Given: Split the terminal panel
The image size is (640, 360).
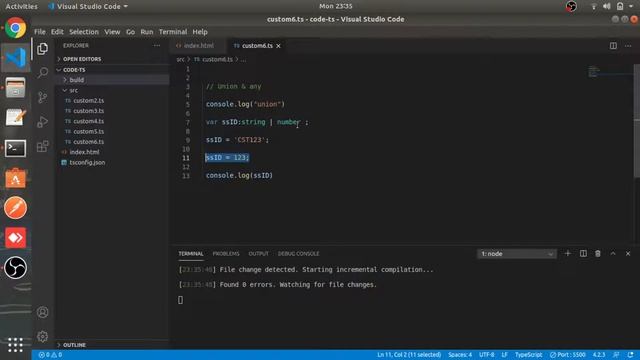Looking at the screenshot, I should point(583,253).
